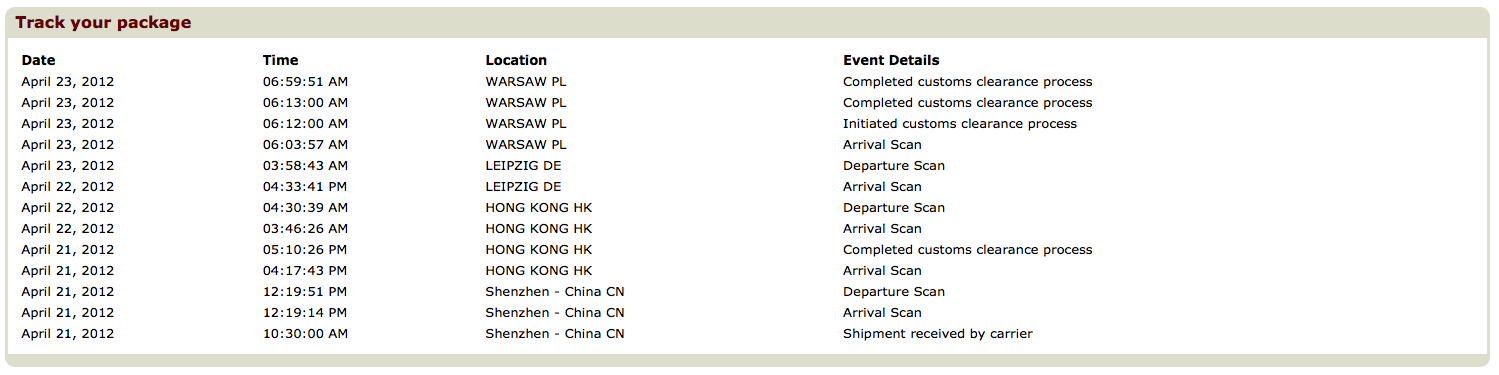Click the 06:59:51 AM time entry
The image size is (1499, 375).
(305, 82)
